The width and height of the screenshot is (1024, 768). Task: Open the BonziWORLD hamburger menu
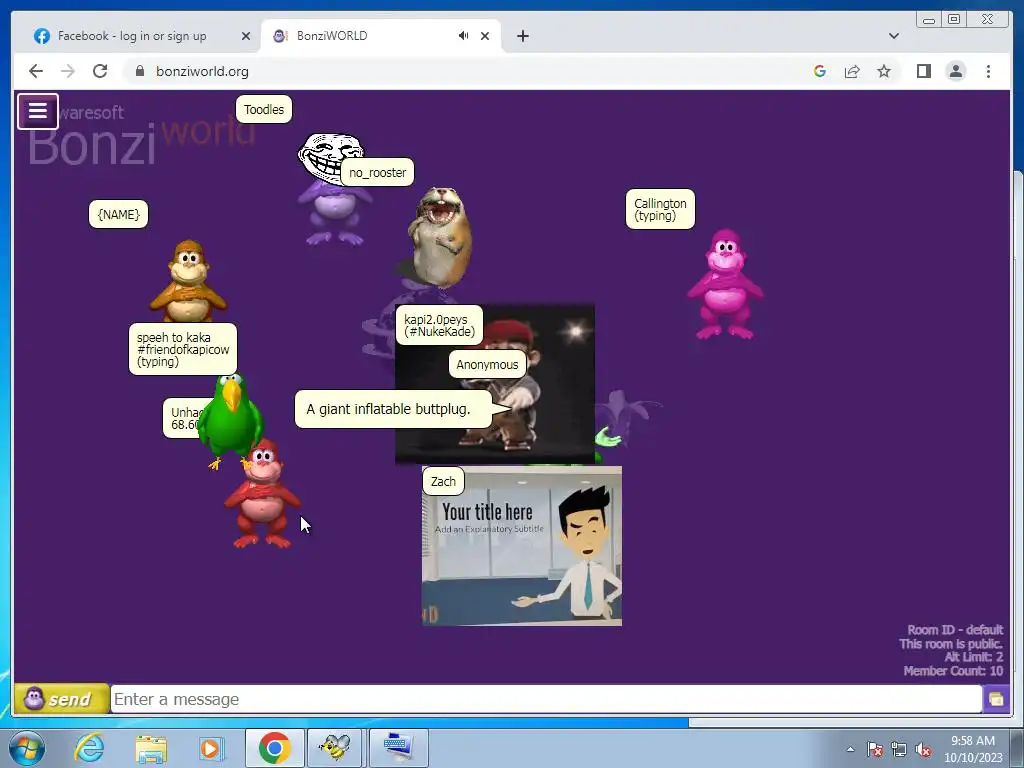click(x=38, y=111)
